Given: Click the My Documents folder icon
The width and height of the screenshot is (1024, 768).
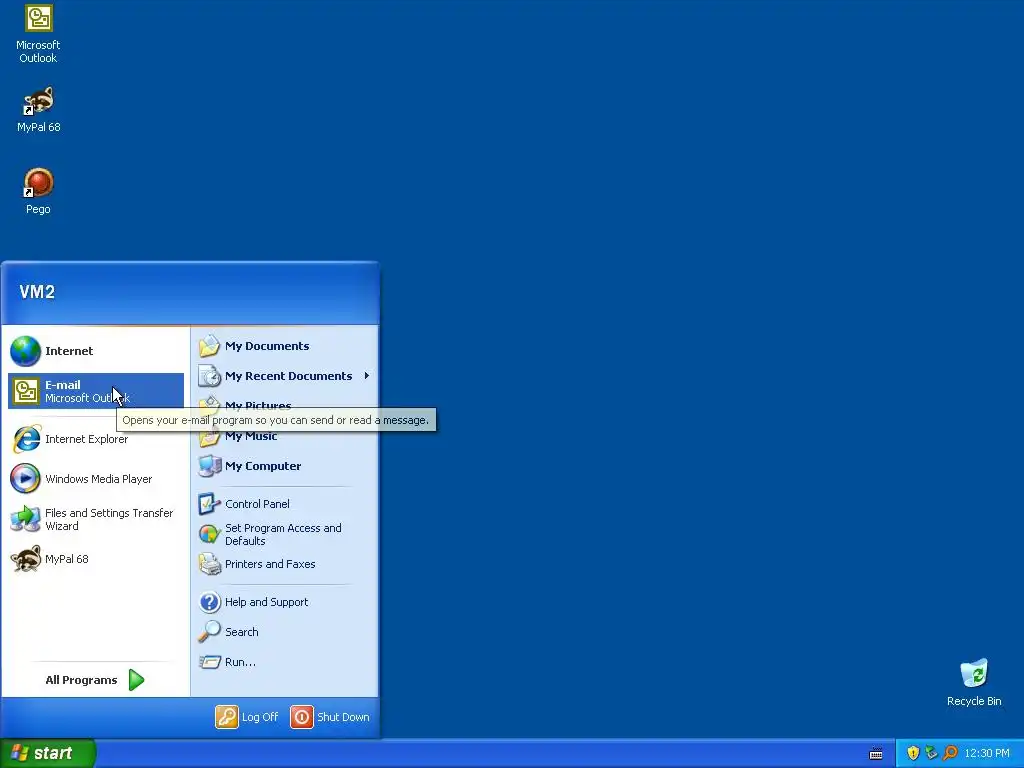Looking at the screenshot, I should pos(210,346).
